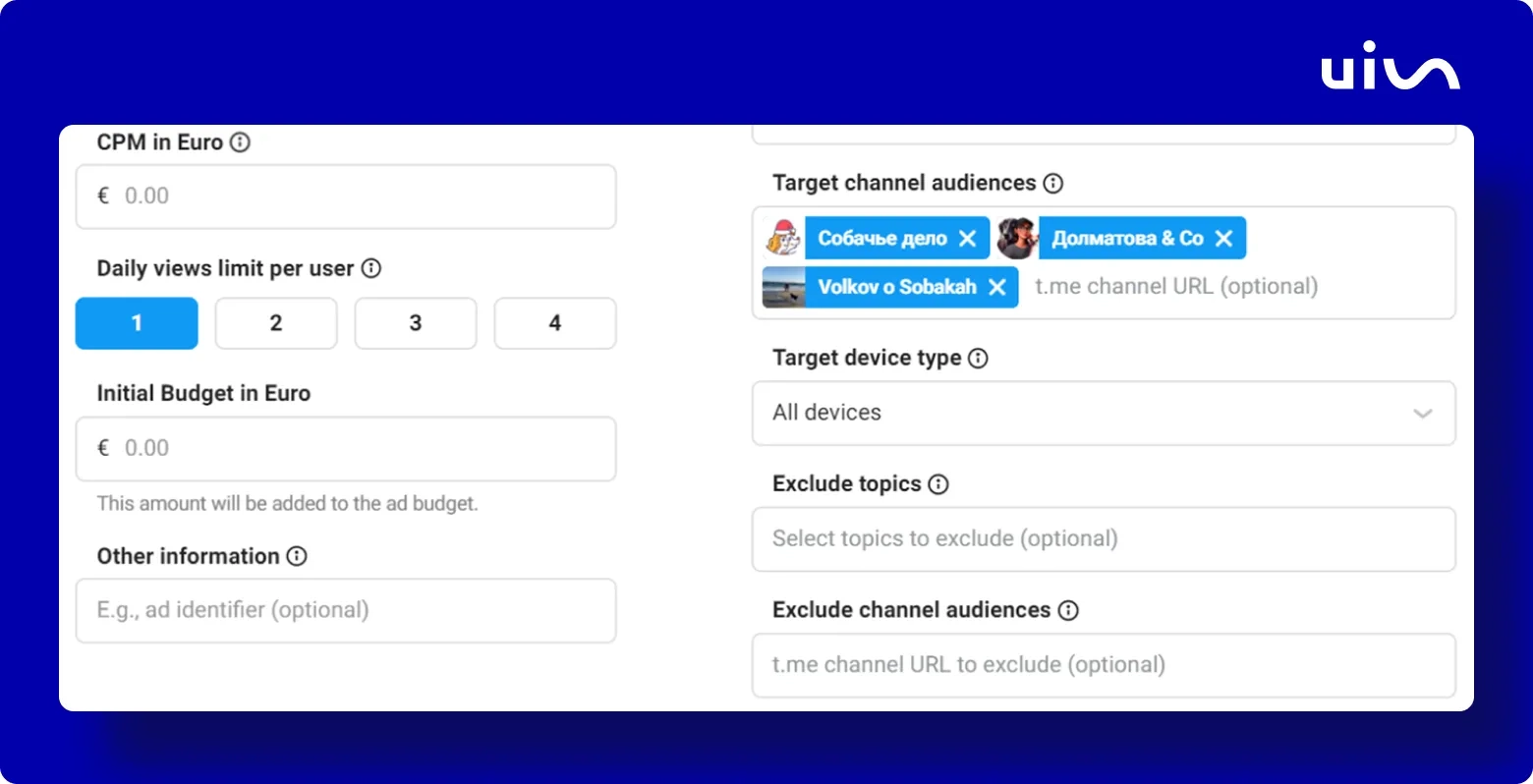
Task: Open the All devices dropdown
Action: (1104, 413)
